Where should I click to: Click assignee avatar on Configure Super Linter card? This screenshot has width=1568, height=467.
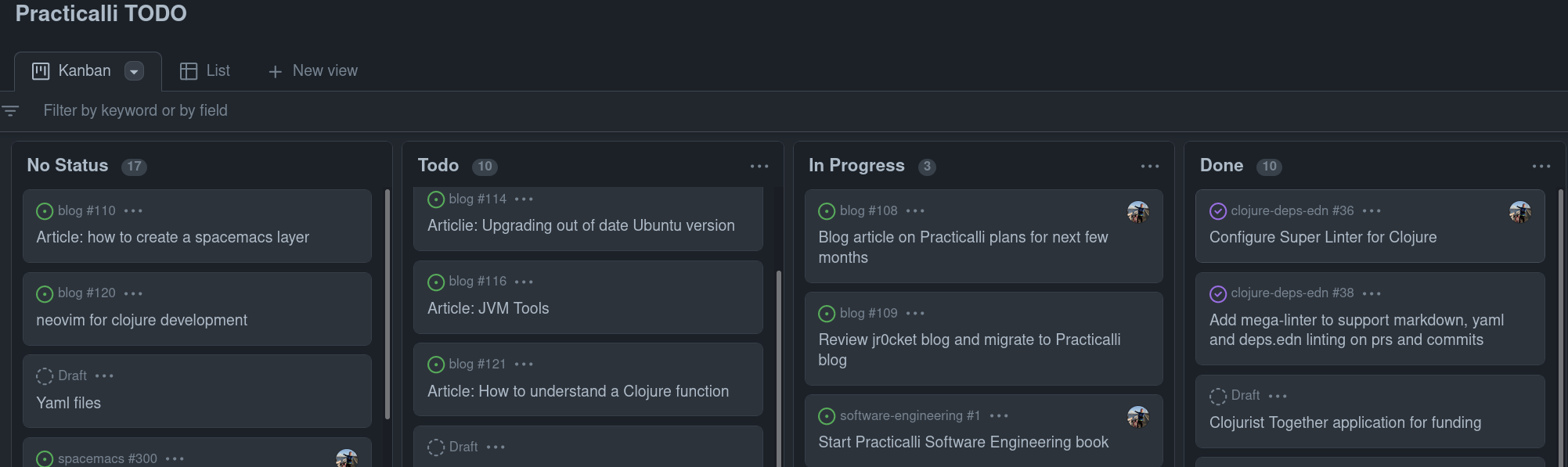(1519, 212)
